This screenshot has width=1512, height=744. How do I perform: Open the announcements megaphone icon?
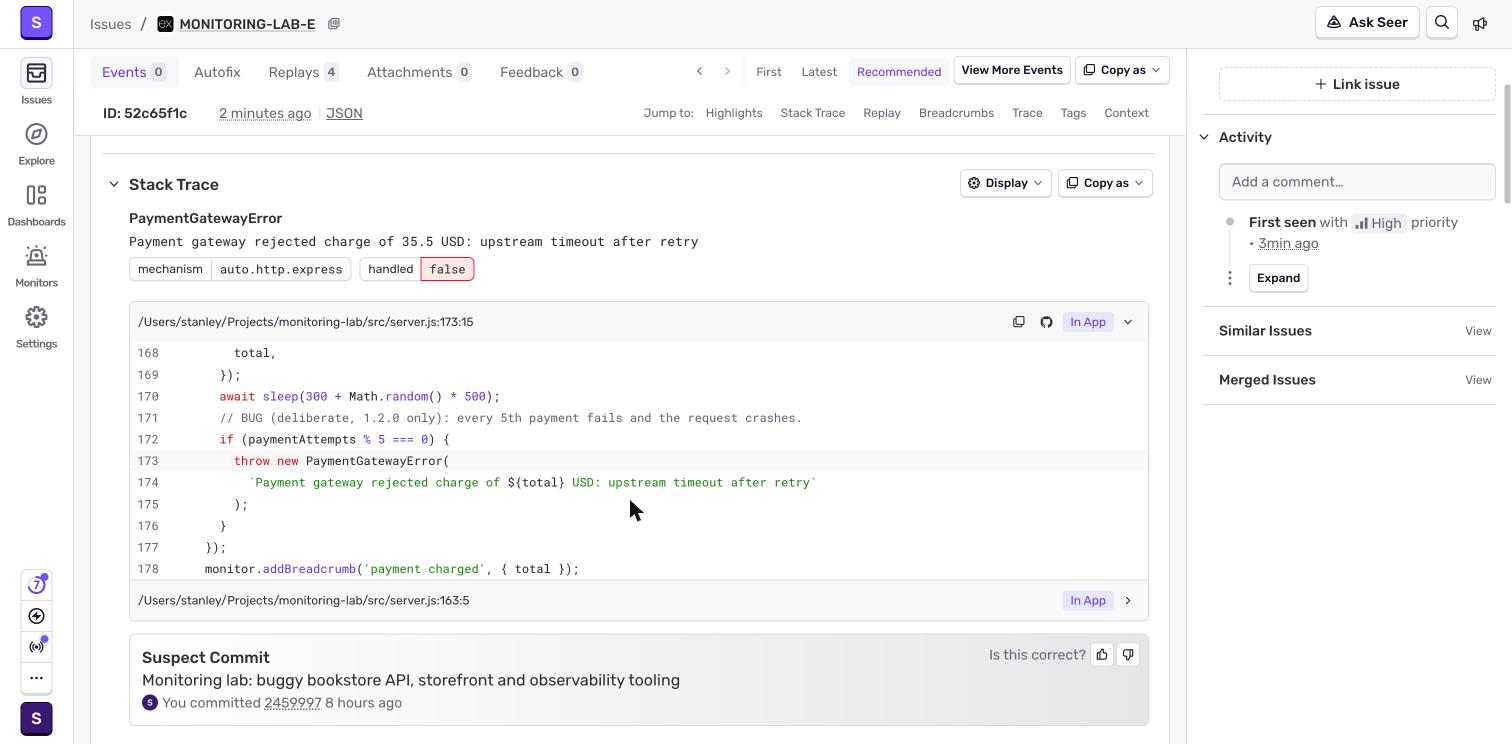(x=1480, y=23)
